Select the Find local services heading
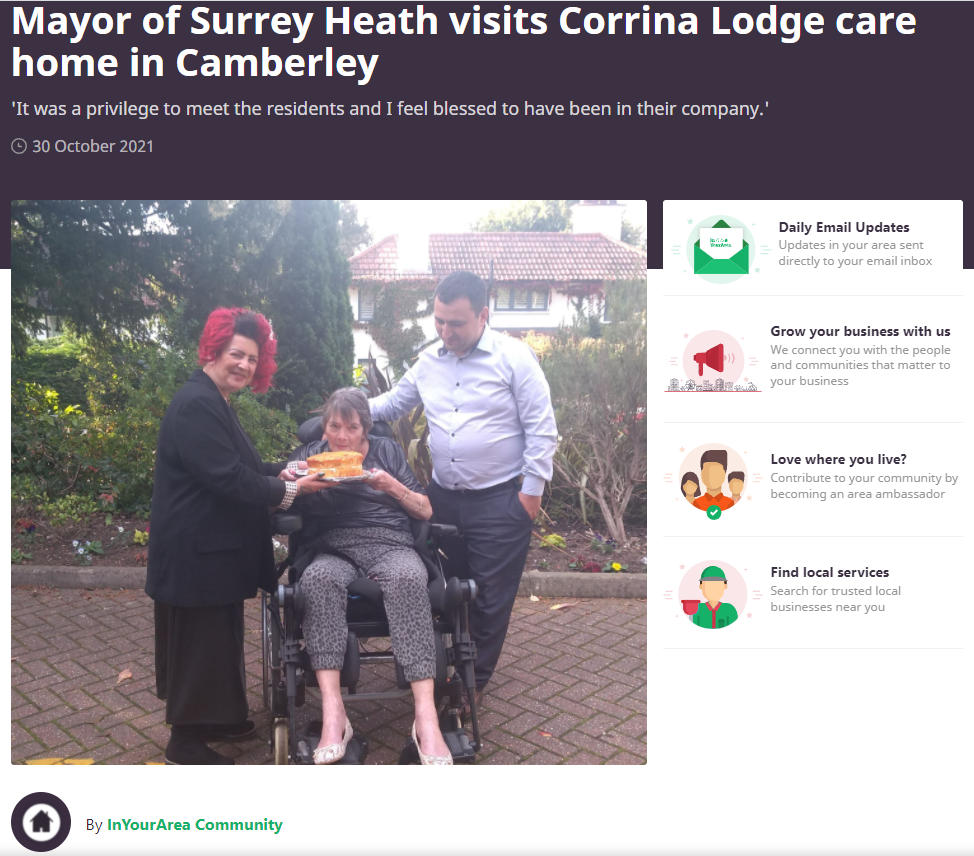Image resolution: width=974 pixels, height=856 pixels. pos(829,572)
